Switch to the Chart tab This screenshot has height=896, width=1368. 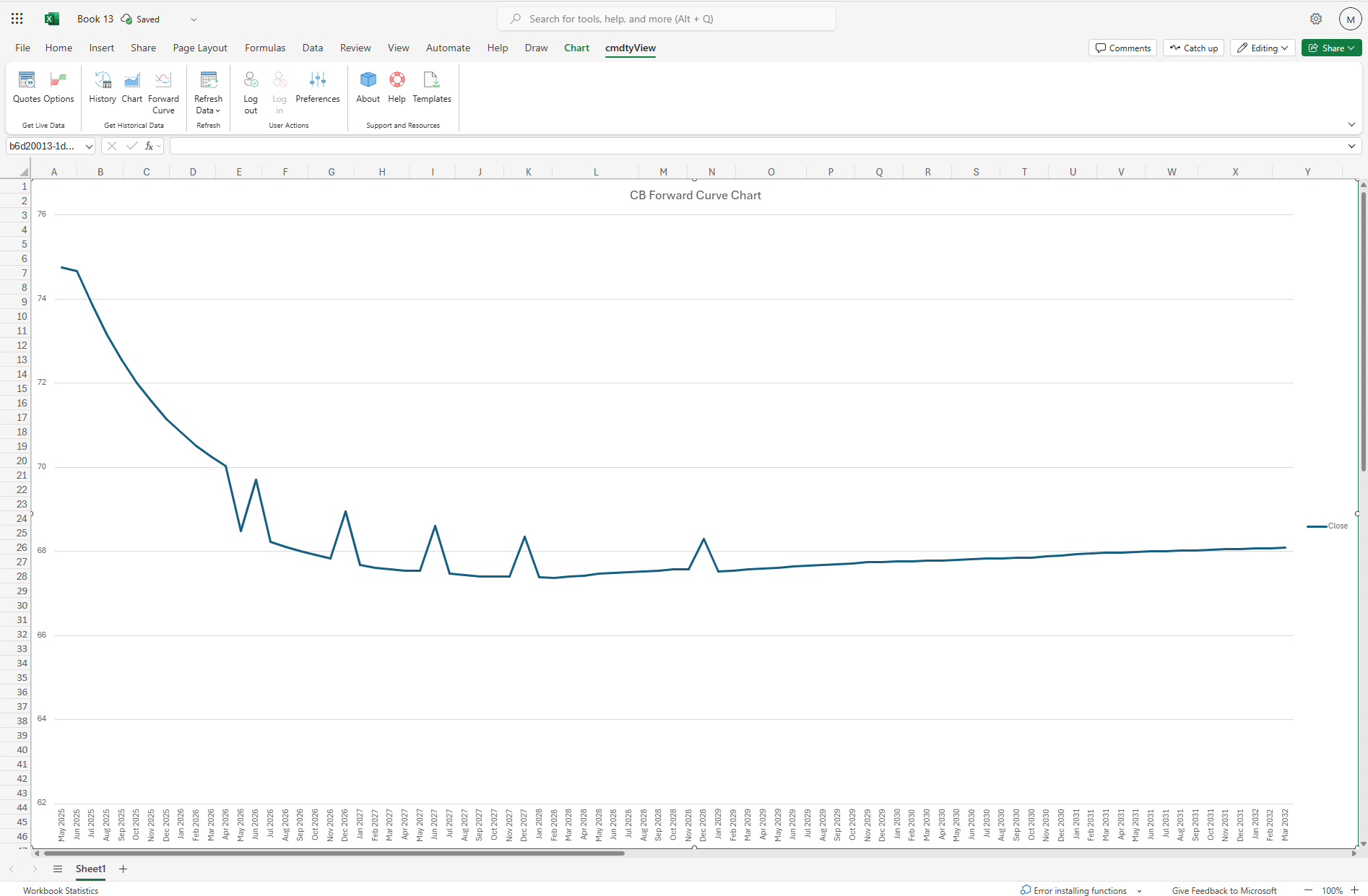pyautogui.click(x=576, y=48)
